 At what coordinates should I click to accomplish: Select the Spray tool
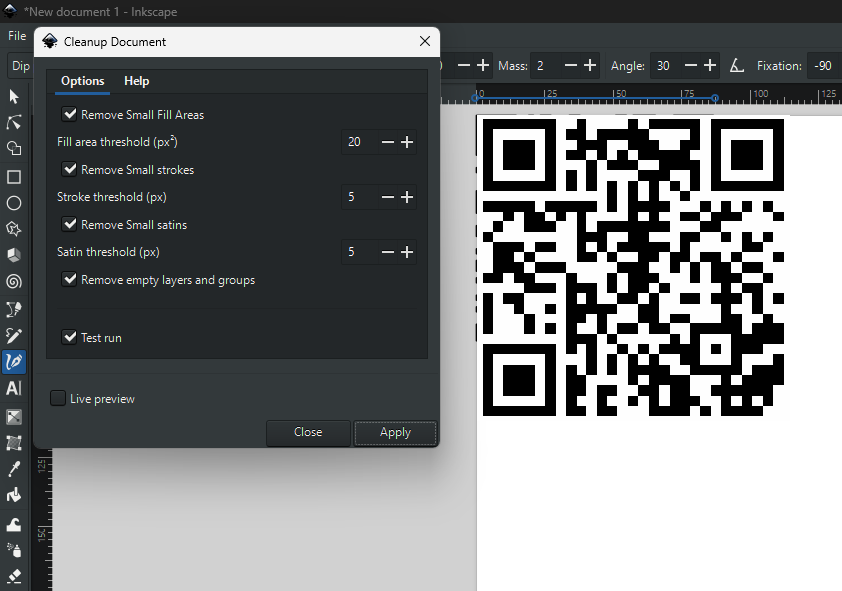click(14, 550)
